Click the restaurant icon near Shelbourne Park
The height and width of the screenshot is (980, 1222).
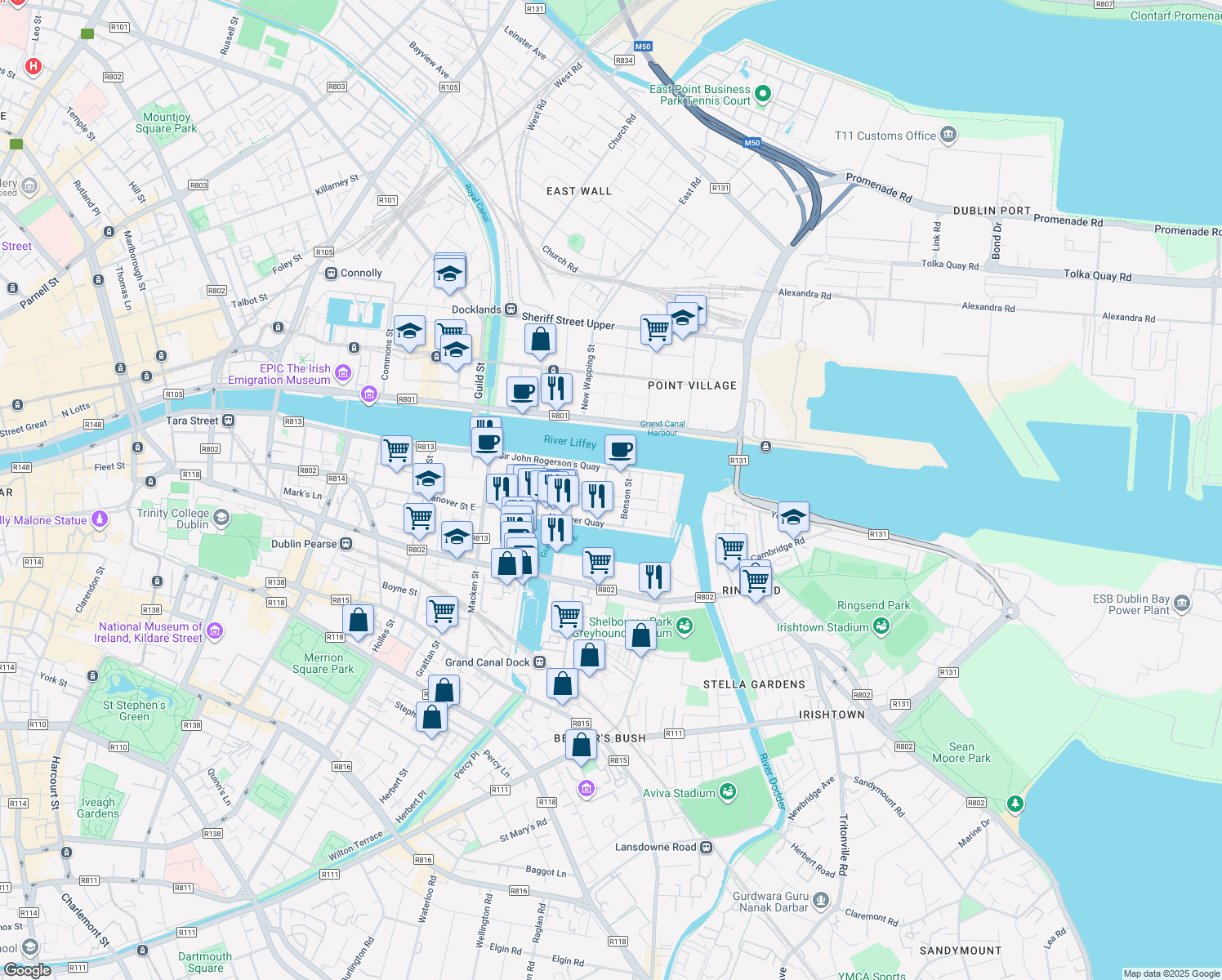click(x=654, y=577)
